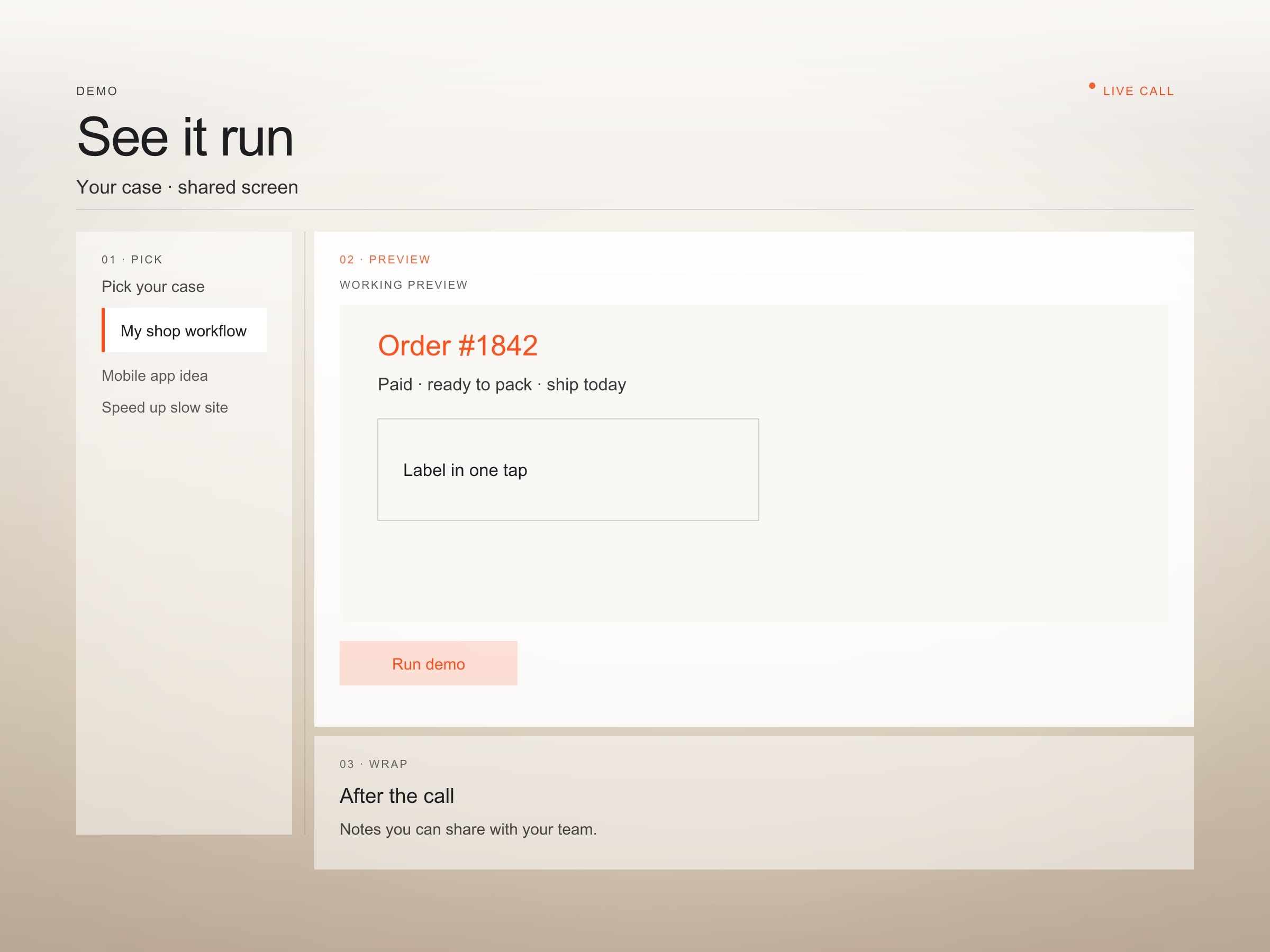Click the Pick your case heading

[x=153, y=286]
